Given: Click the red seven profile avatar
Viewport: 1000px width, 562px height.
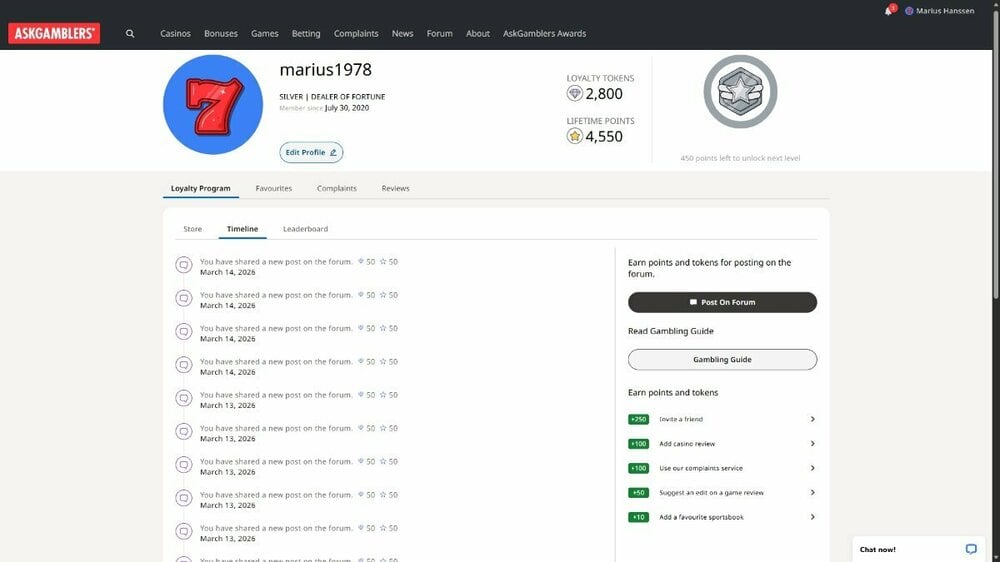Looking at the screenshot, I should (x=213, y=105).
